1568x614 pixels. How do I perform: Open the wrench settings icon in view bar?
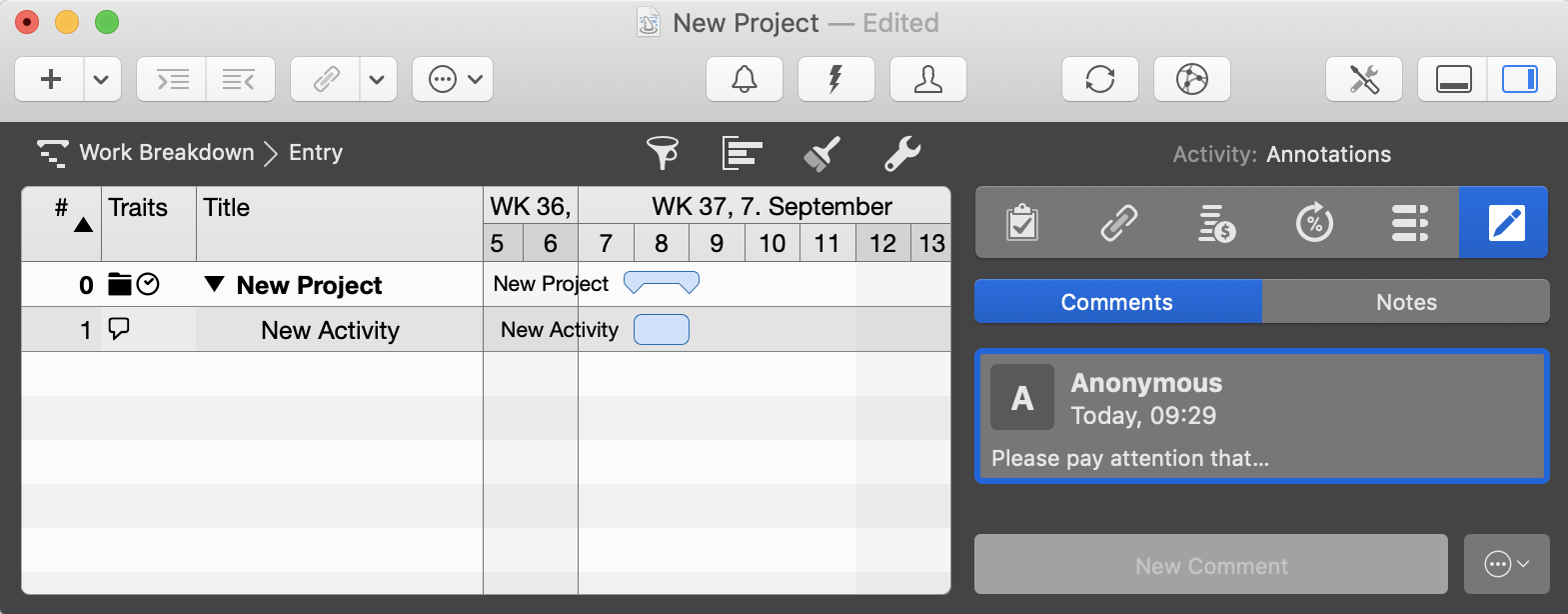coord(901,153)
